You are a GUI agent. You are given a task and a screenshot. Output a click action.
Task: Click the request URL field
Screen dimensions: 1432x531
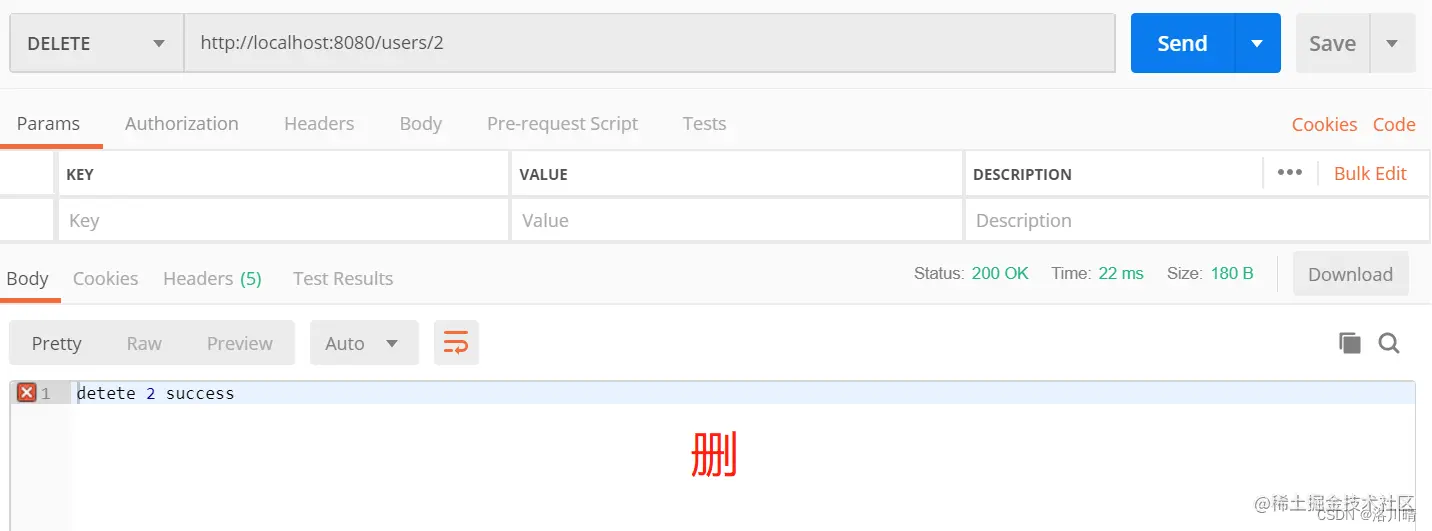point(650,43)
